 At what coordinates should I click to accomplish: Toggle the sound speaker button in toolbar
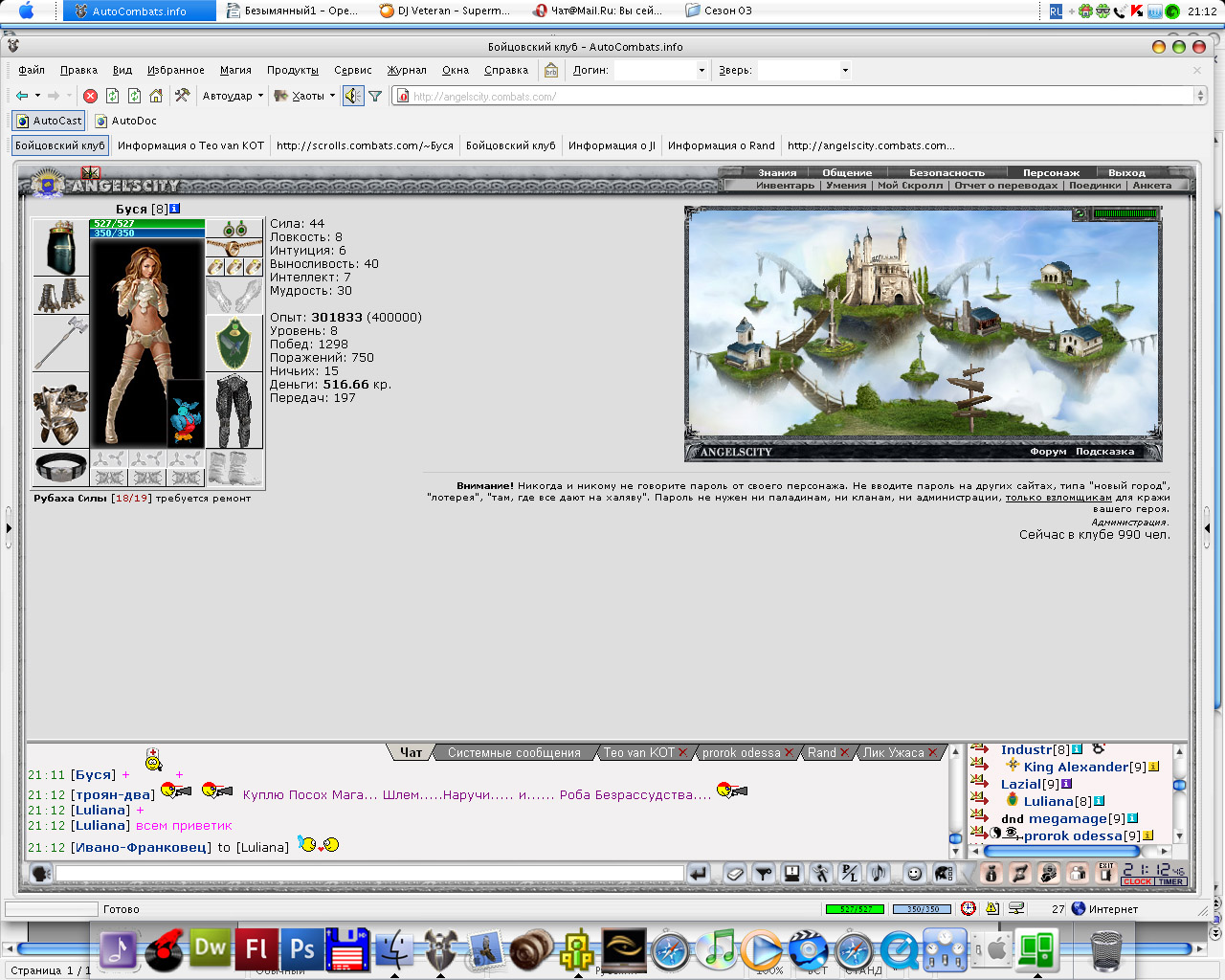[x=353, y=96]
